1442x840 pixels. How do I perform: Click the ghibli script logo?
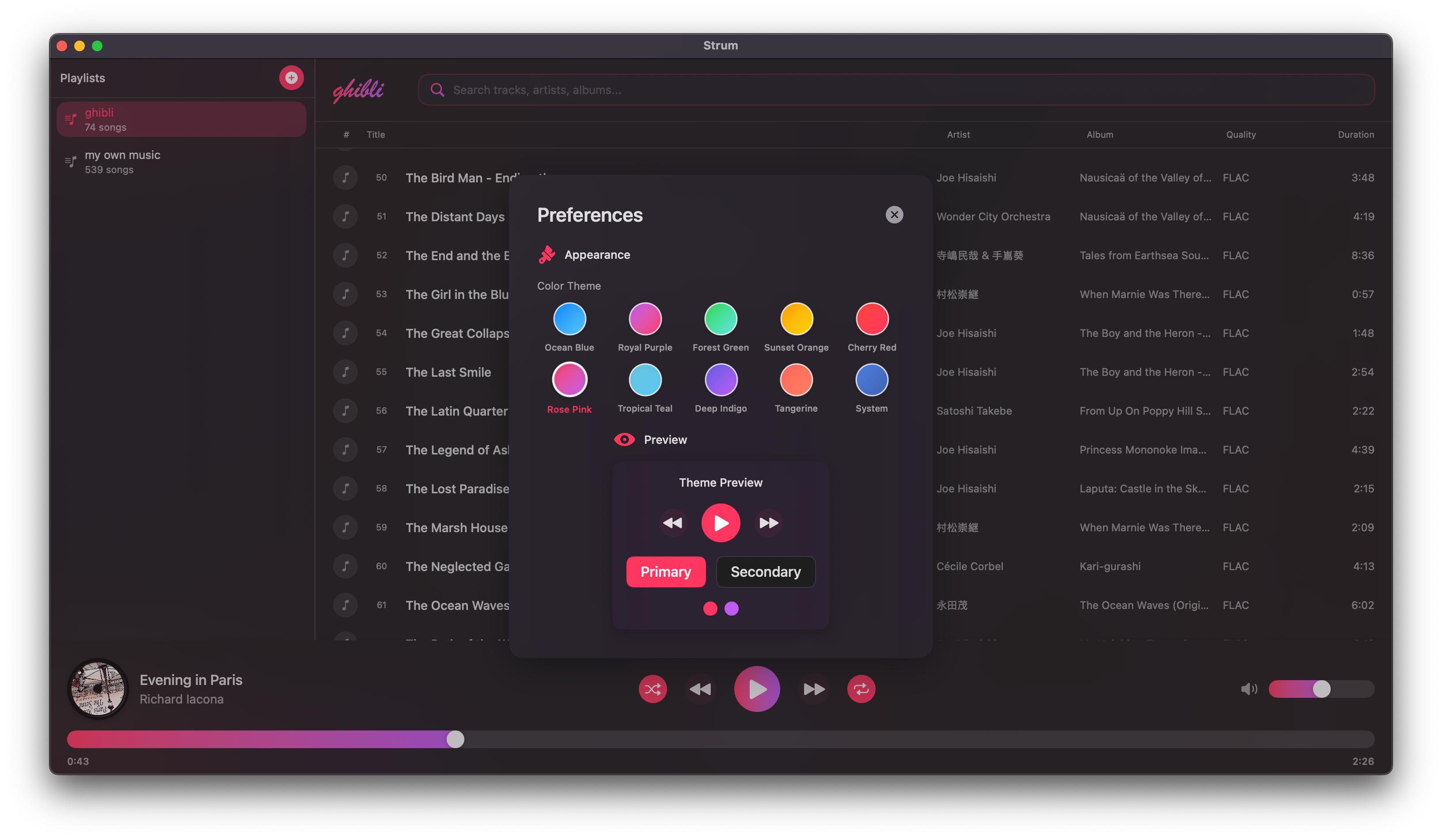pos(358,90)
